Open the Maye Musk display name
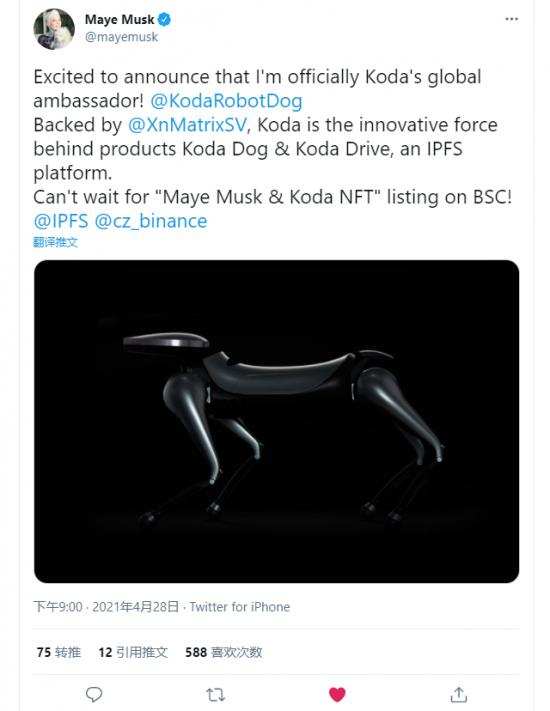The height and width of the screenshot is (711, 550). pyautogui.click(x=119, y=19)
